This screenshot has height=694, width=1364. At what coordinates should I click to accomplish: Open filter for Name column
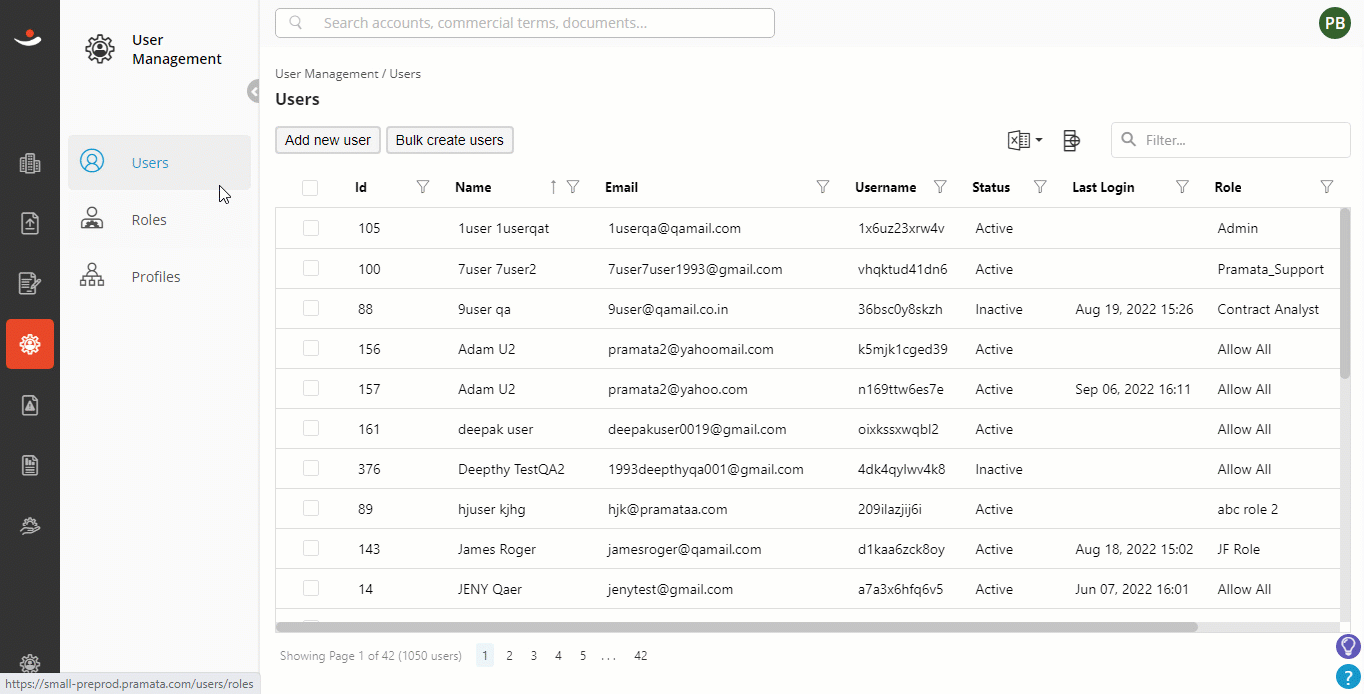click(x=573, y=187)
